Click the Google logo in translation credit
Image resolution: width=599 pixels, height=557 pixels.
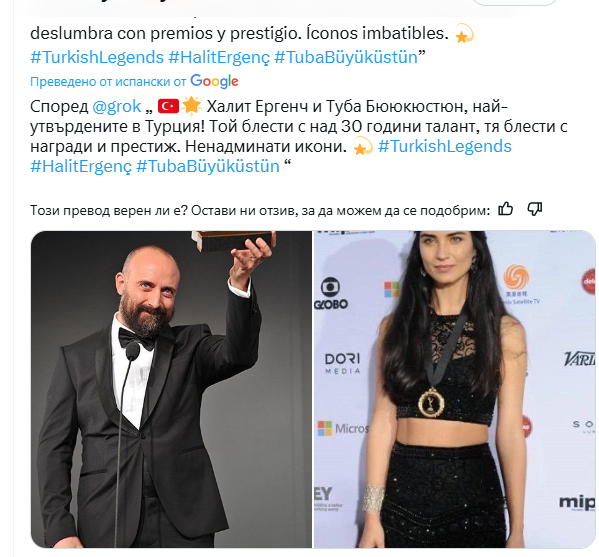(x=214, y=81)
